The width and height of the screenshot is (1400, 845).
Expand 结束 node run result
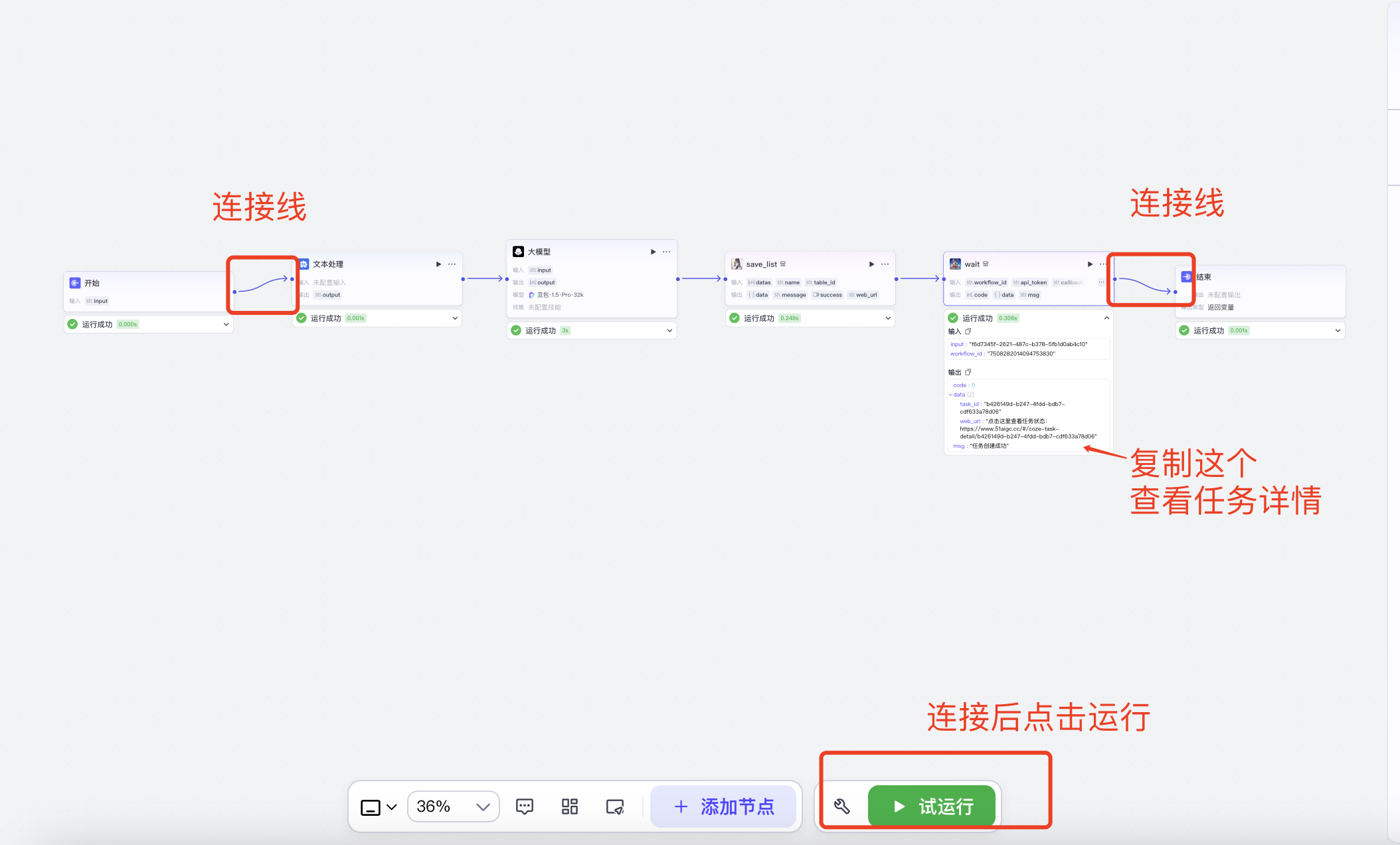tap(1338, 330)
